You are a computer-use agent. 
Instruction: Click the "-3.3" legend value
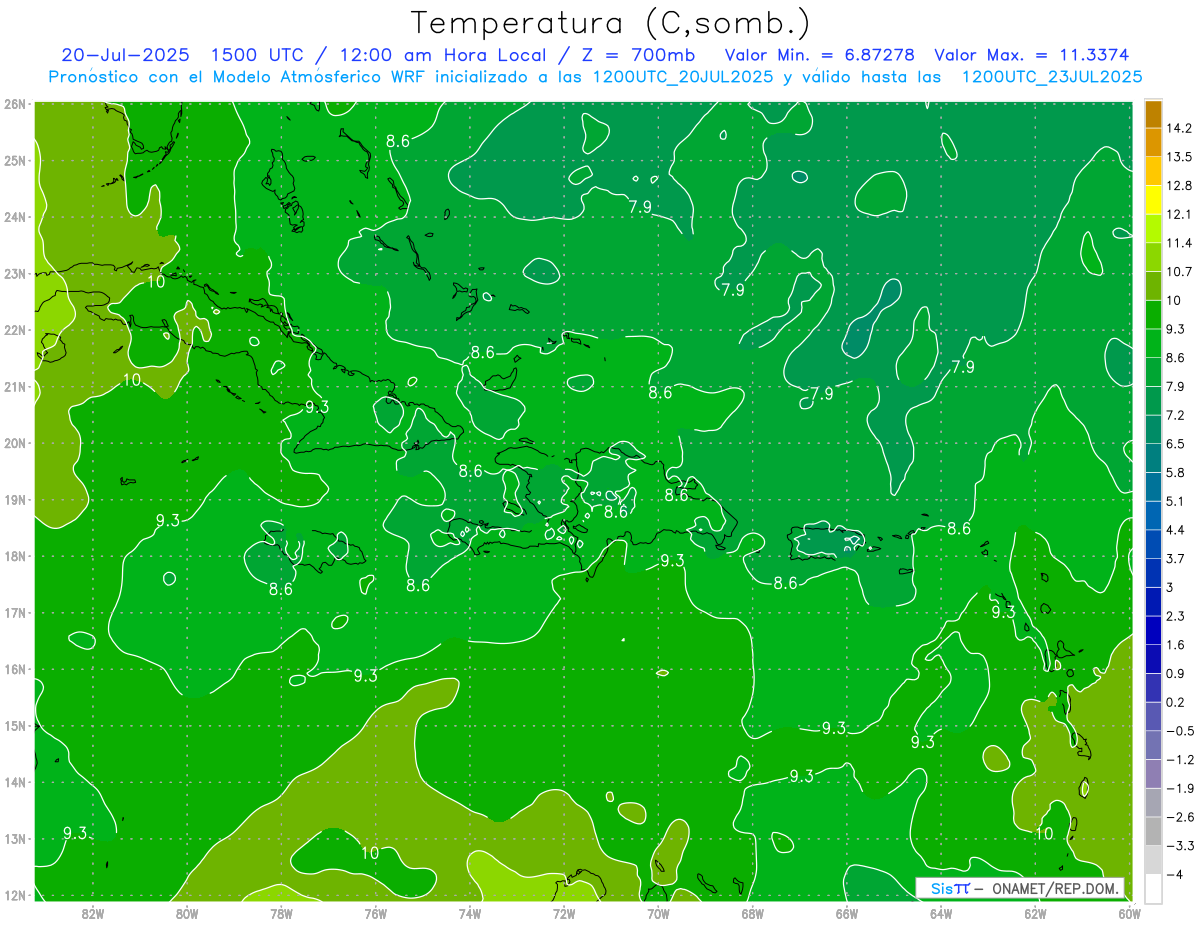[x=1179, y=846]
